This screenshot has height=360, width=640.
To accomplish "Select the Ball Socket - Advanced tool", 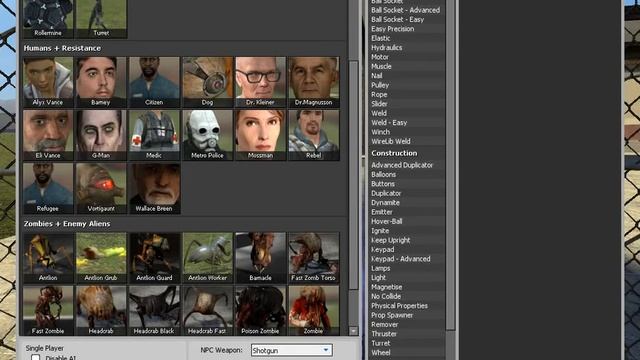I will pyautogui.click(x=406, y=10).
